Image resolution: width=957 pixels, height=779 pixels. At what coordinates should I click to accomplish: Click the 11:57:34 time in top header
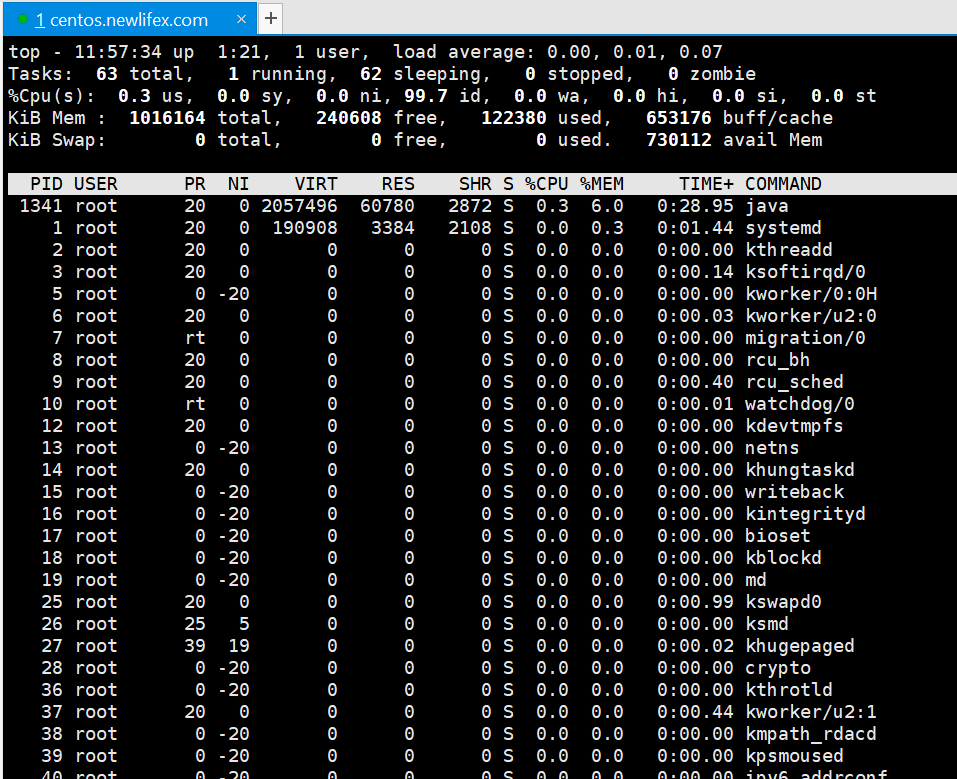(x=118, y=52)
